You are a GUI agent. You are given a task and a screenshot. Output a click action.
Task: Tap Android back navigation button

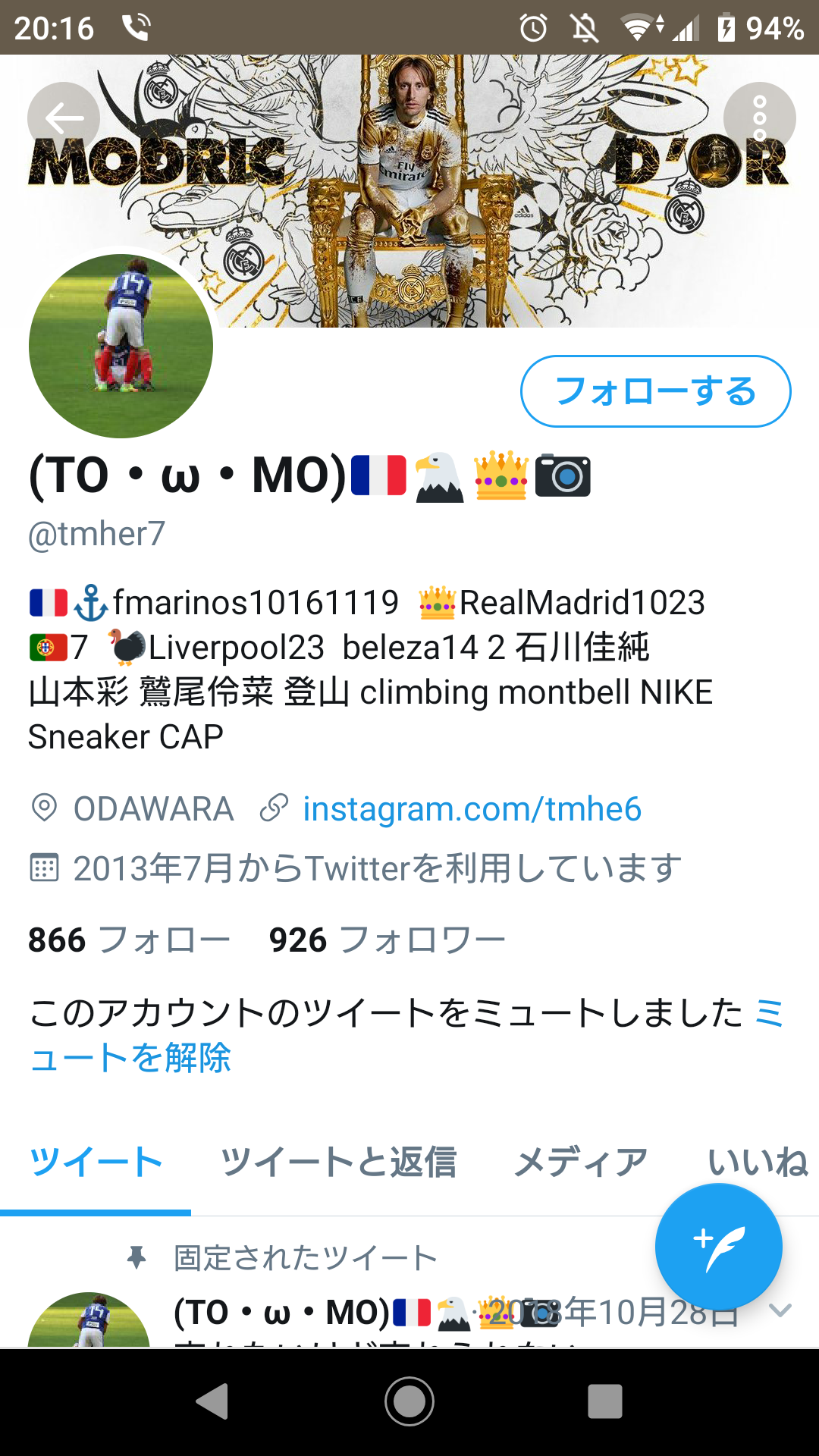coord(213,1401)
